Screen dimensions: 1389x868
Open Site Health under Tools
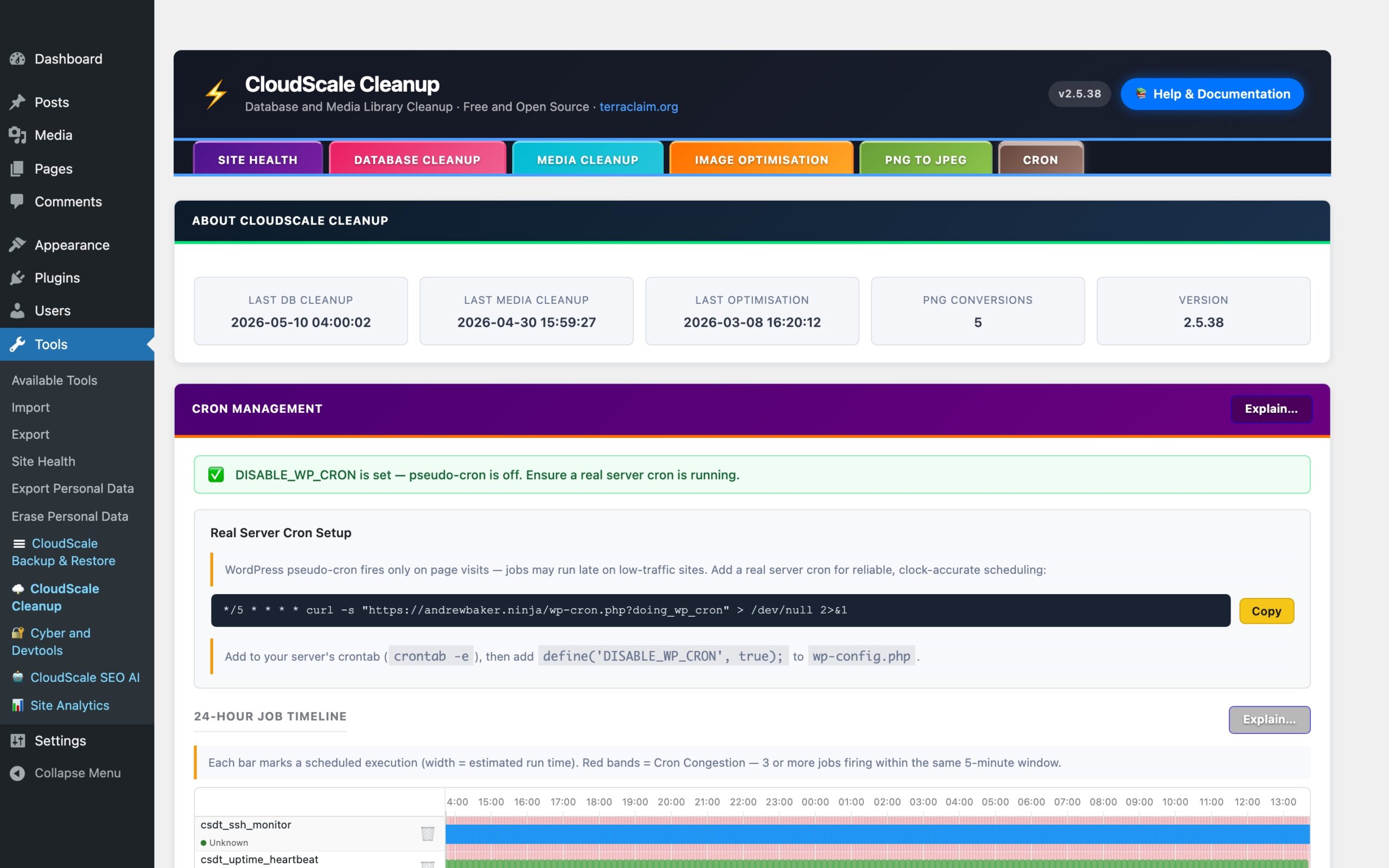pyautogui.click(x=43, y=461)
